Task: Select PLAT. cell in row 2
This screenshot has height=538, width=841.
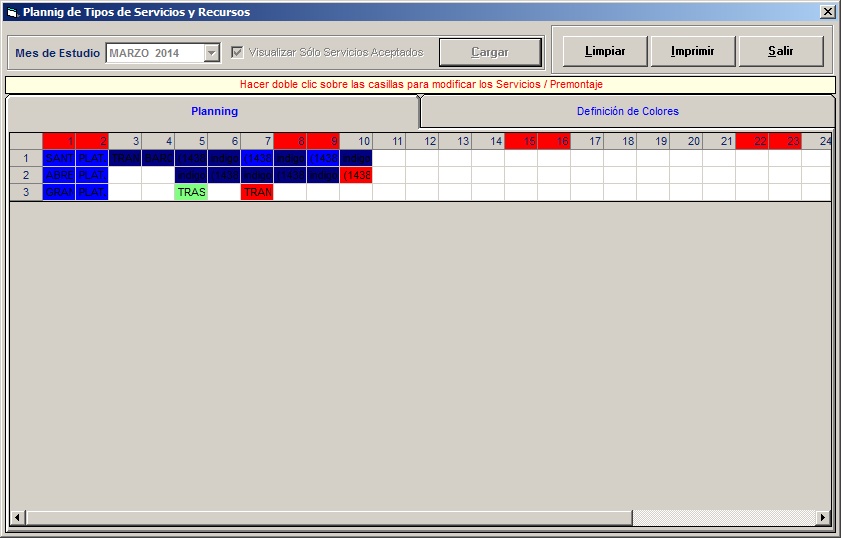Action: click(92, 175)
